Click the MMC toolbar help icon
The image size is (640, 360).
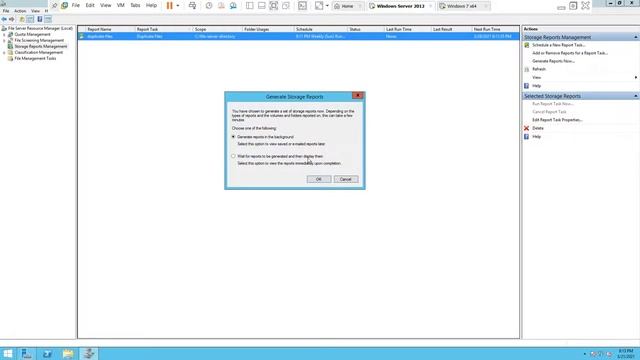(x=40, y=19)
